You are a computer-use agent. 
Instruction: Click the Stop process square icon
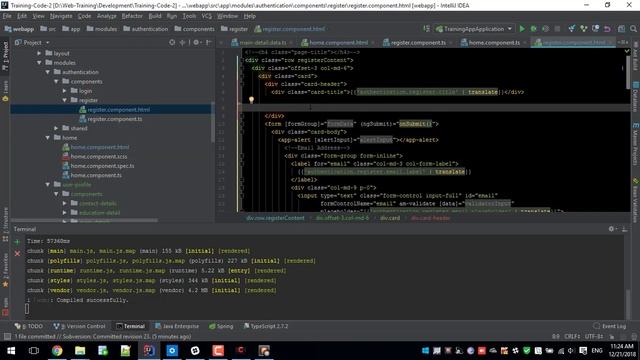(x=557, y=29)
